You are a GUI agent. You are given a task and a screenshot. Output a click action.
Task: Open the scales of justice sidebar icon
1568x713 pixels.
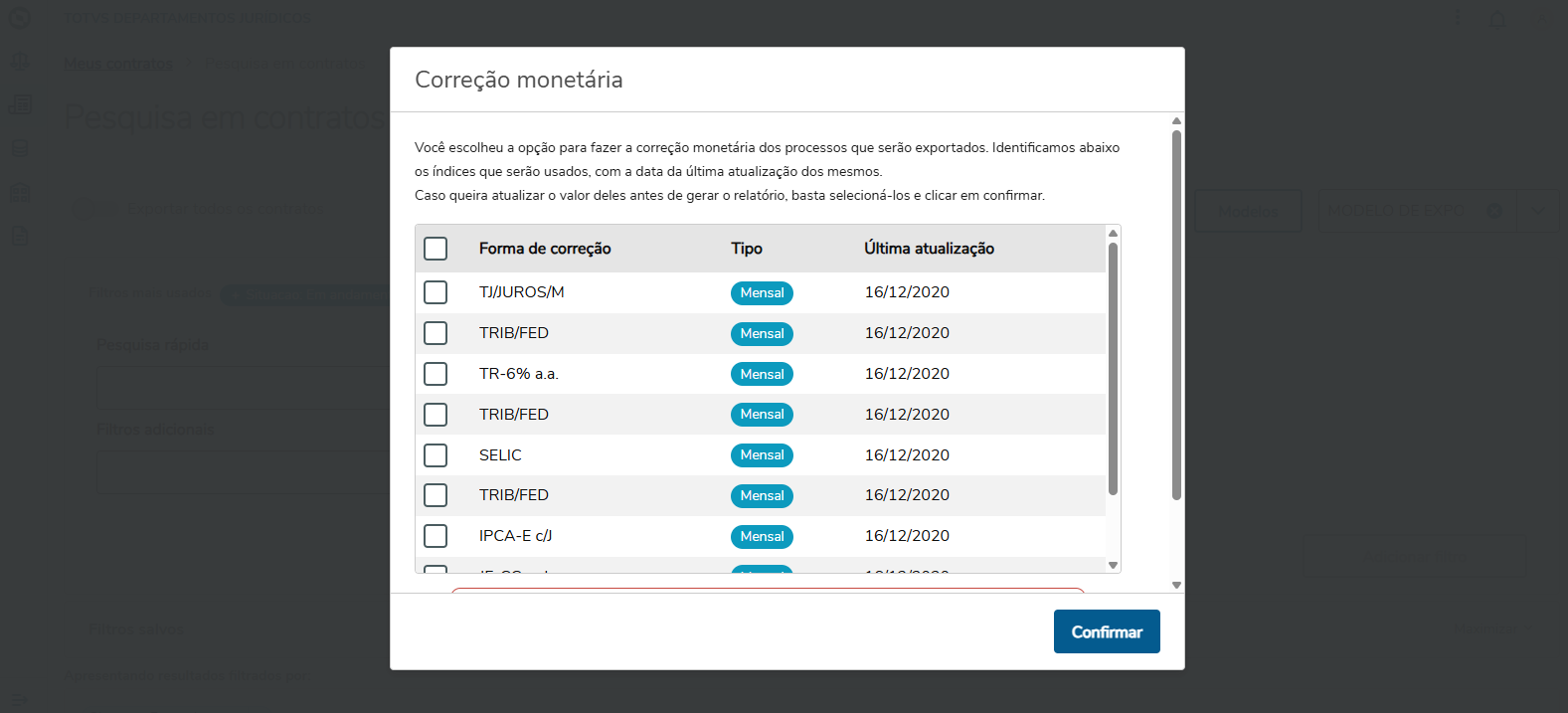(20, 62)
